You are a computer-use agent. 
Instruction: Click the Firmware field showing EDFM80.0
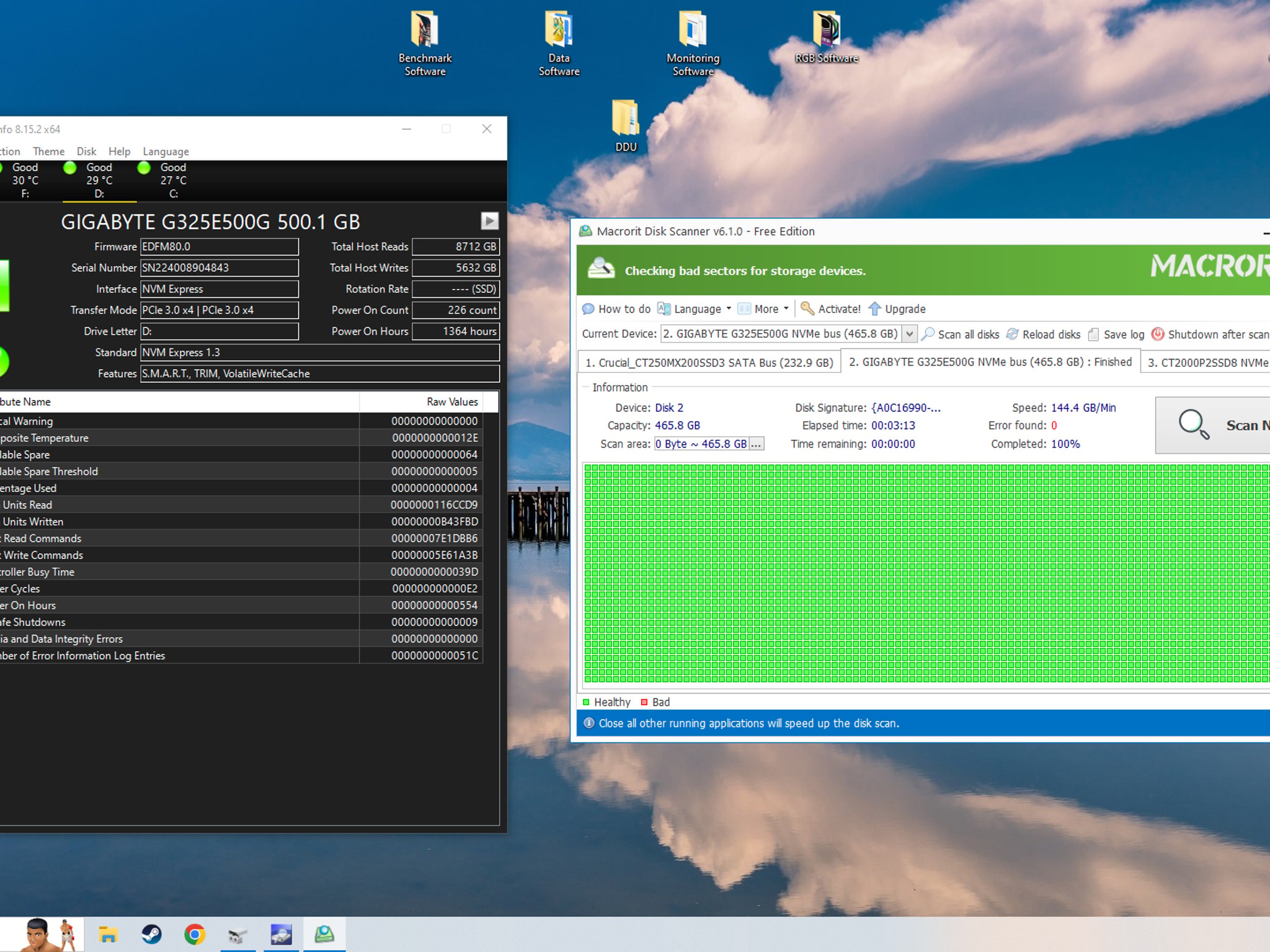tap(220, 247)
